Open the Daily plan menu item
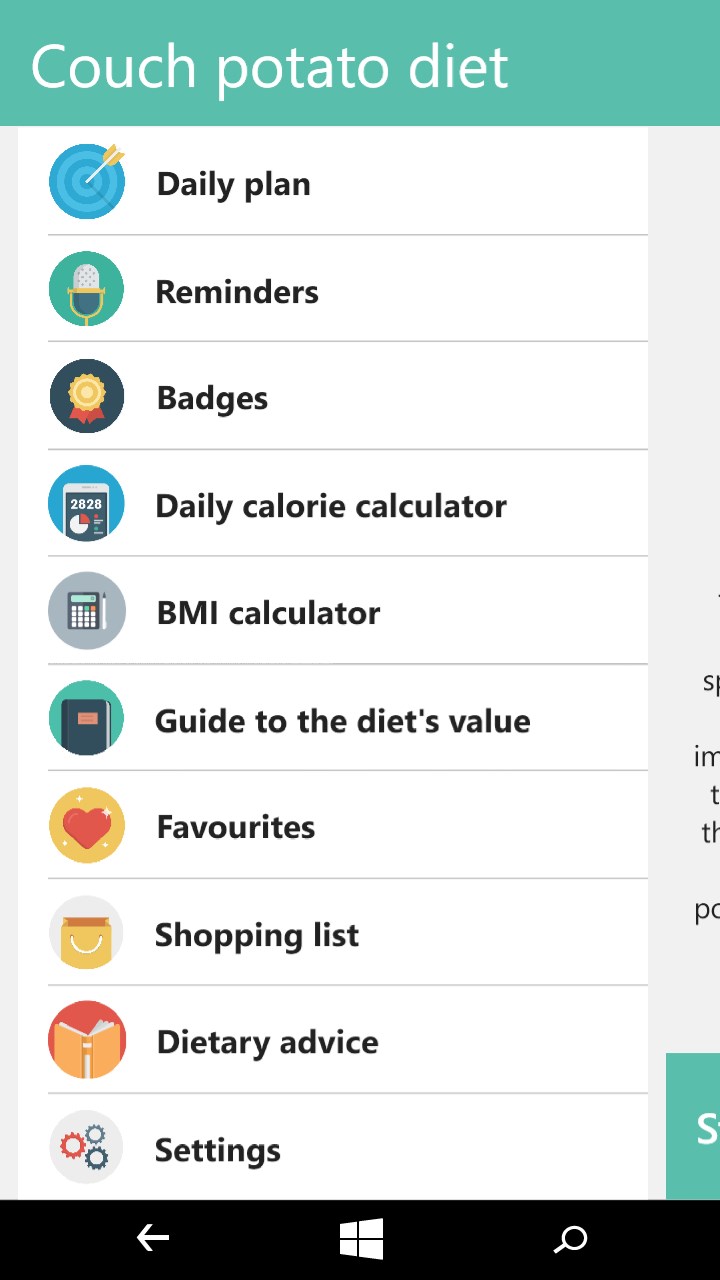Viewport: 720px width, 1280px height. pyautogui.click(x=234, y=184)
